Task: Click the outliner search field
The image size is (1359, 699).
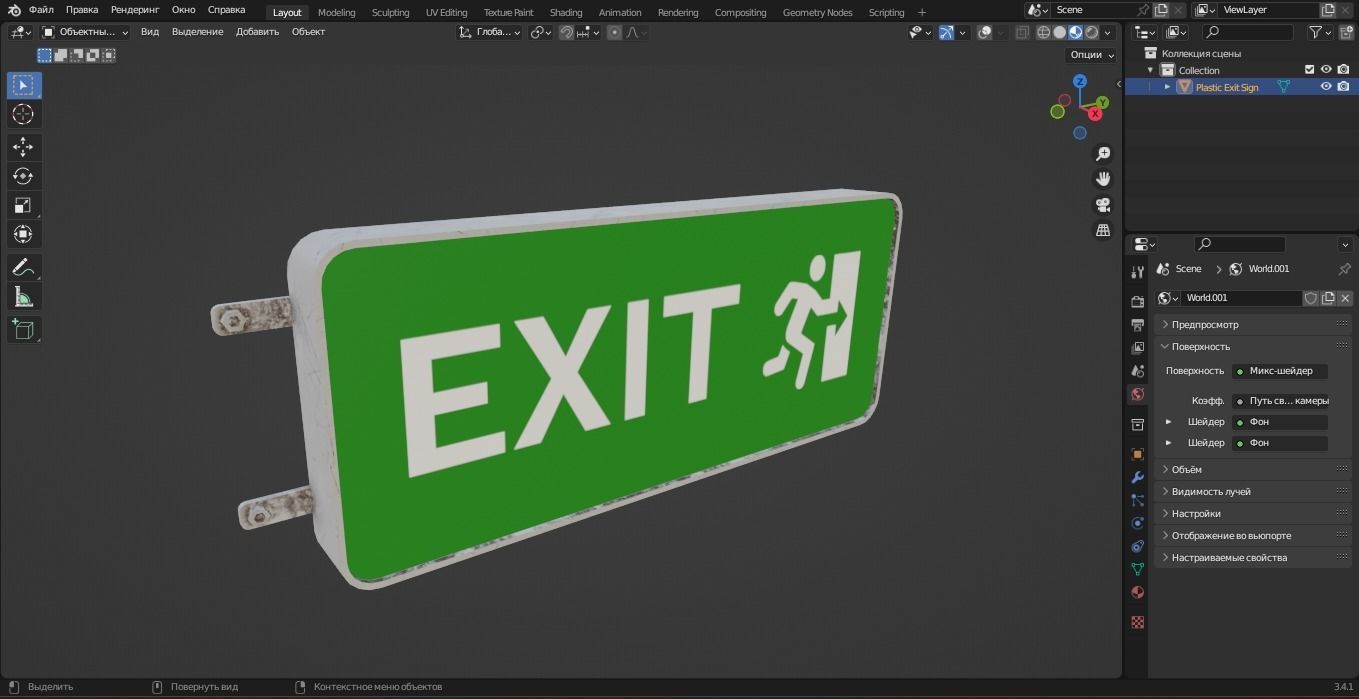Action: (1247, 32)
